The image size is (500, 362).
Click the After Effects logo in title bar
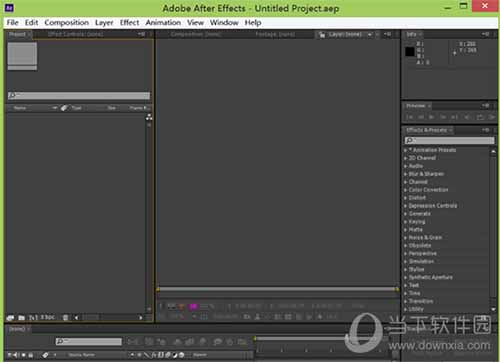(10, 7)
